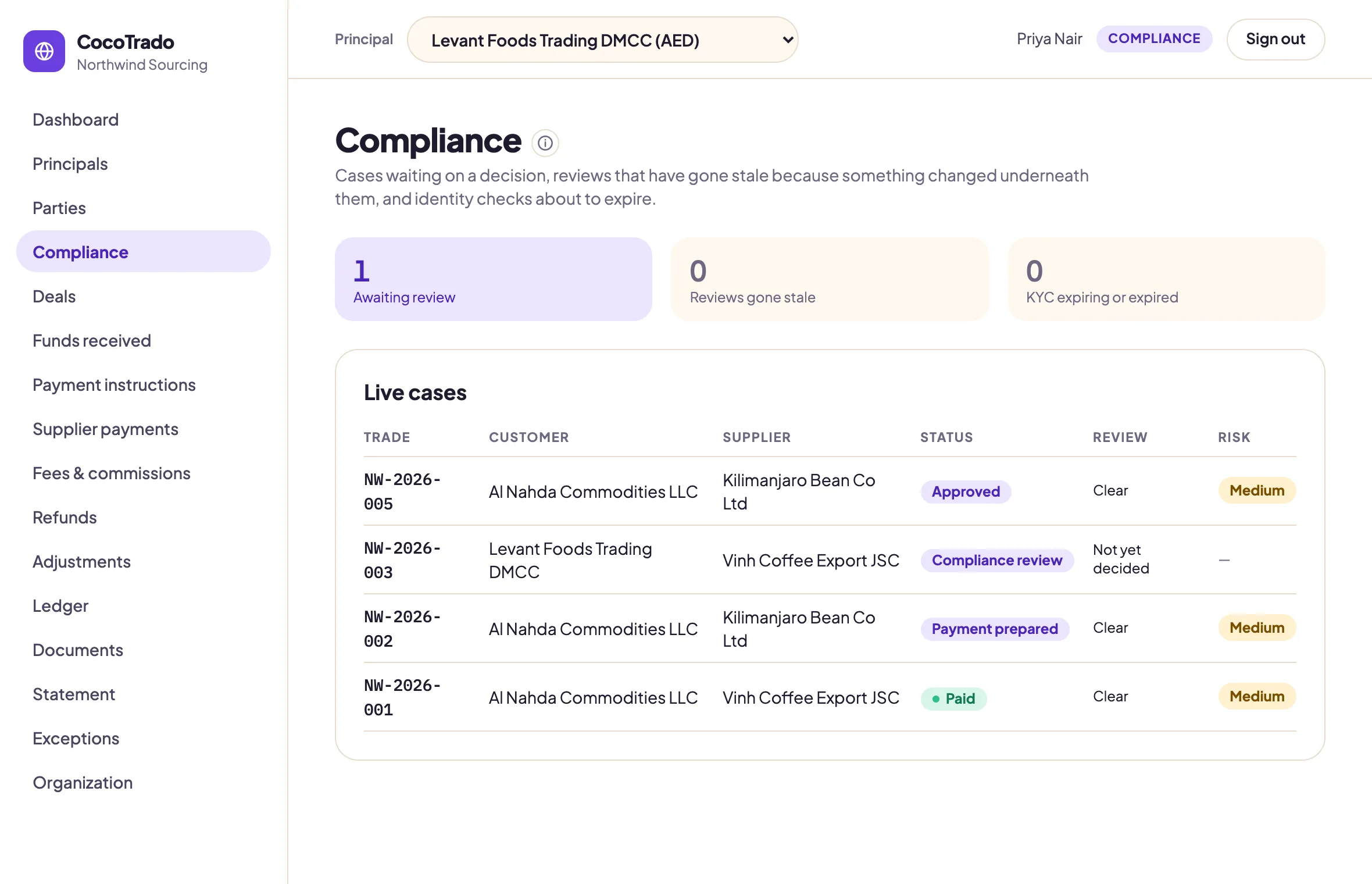Image resolution: width=1372 pixels, height=884 pixels.
Task: Select Compliance in the sidebar
Action: (x=144, y=252)
